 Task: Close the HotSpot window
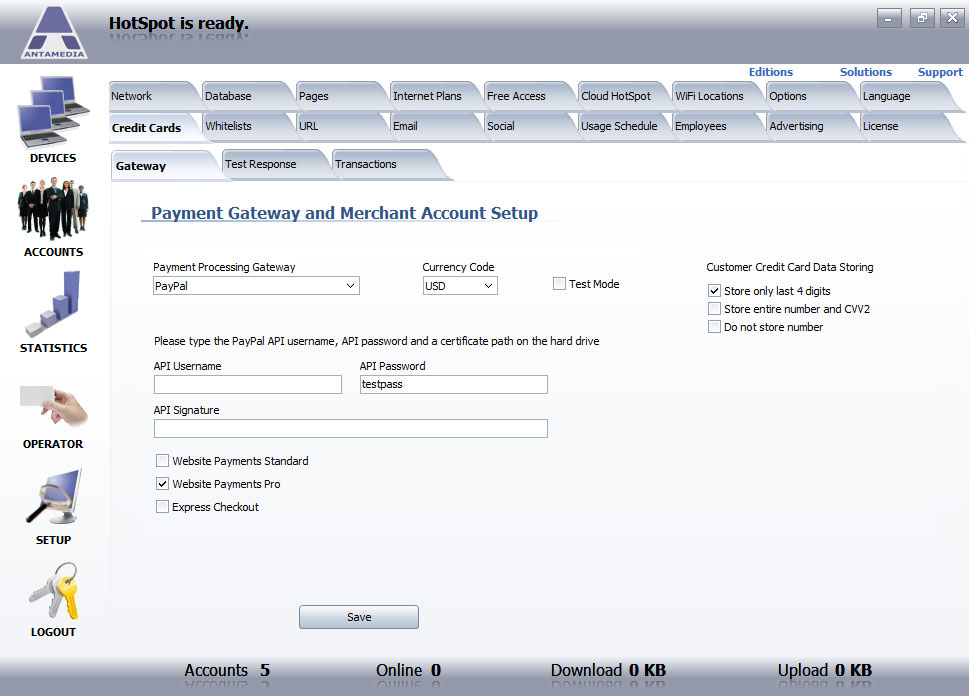click(x=952, y=19)
